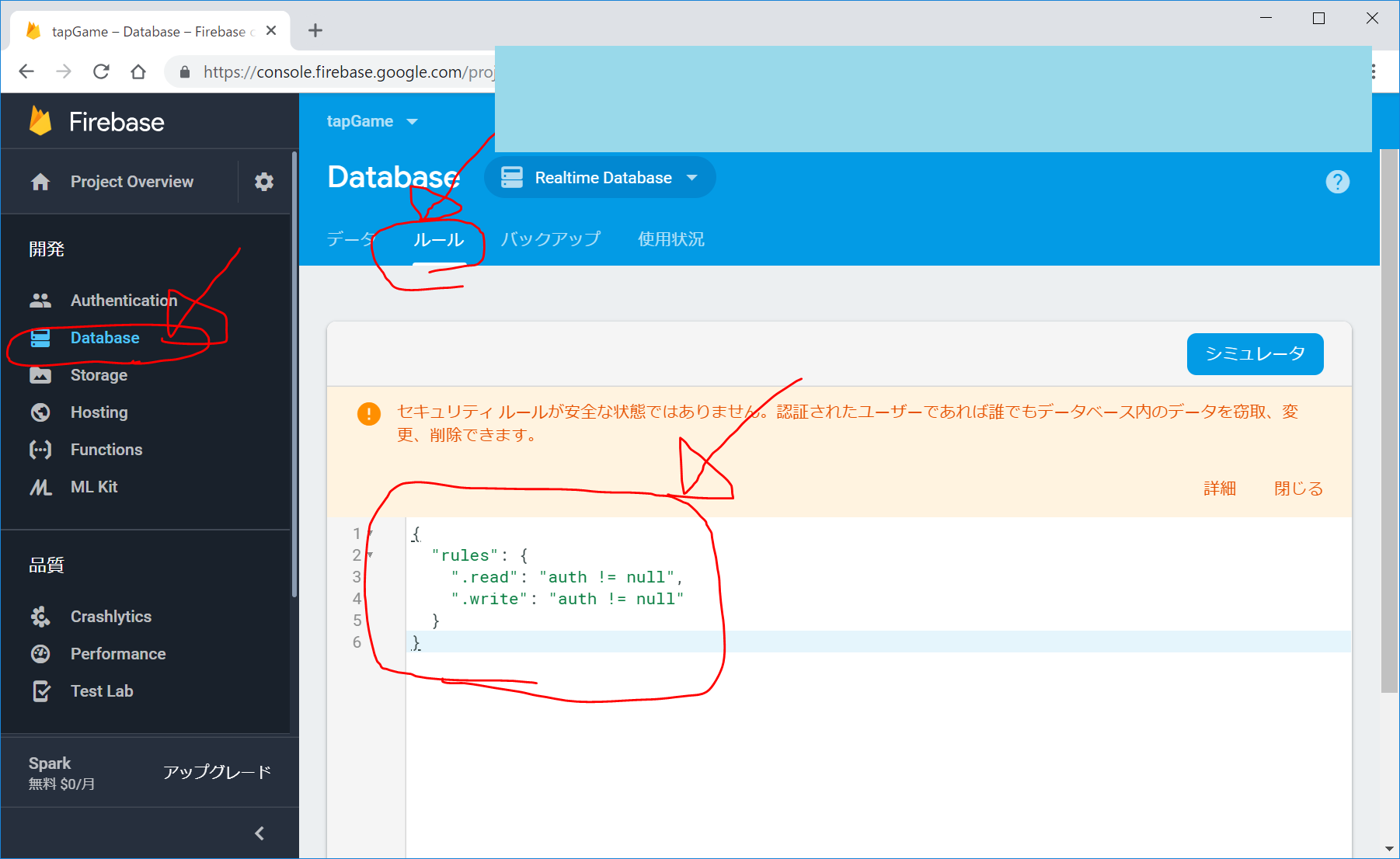Click the Storage image icon
The image size is (1400, 859).
coord(40,375)
